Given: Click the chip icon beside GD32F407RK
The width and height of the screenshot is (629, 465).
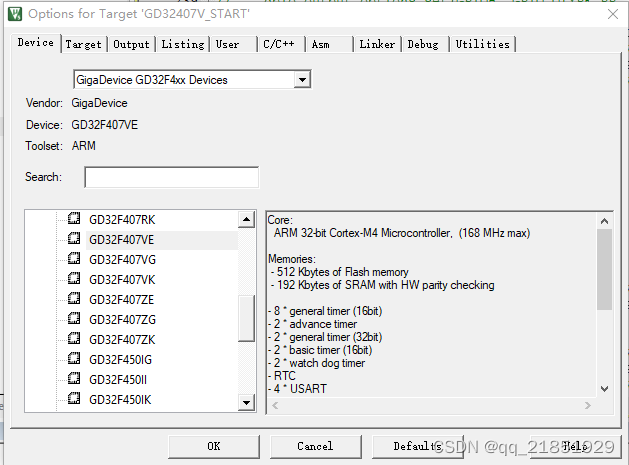Looking at the screenshot, I should pyautogui.click(x=74, y=219).
